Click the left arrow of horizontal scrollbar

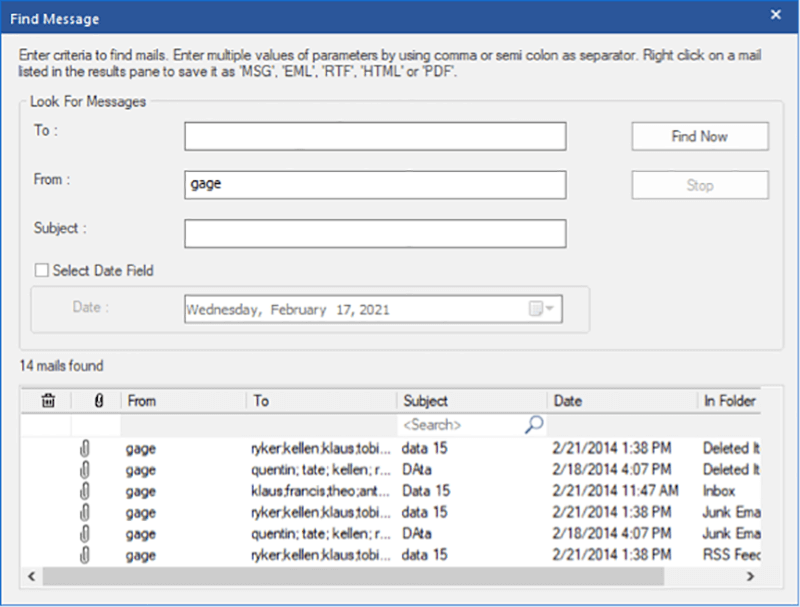[x=29, y=577]
